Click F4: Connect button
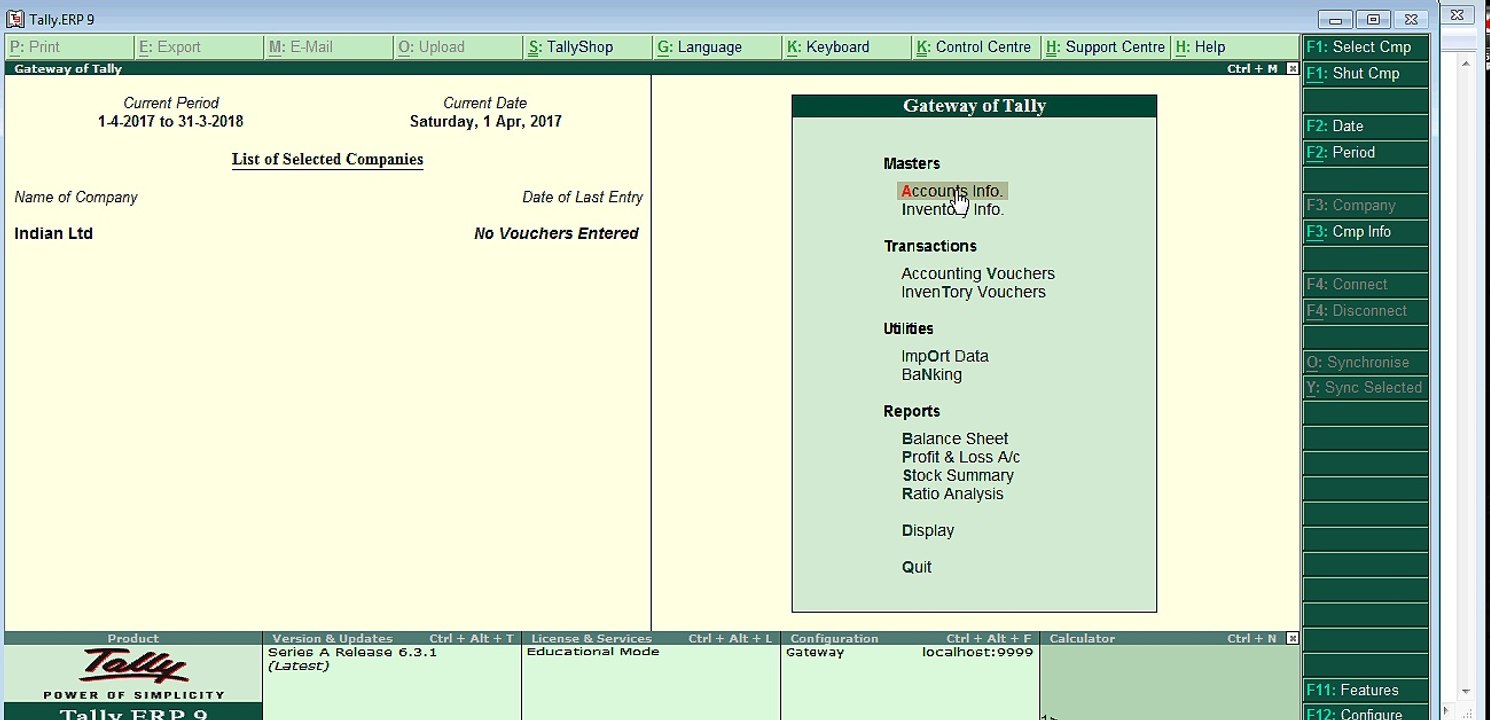This screenshot has height=720, width=1490. pyautogui.click(x=1366, y=284)
